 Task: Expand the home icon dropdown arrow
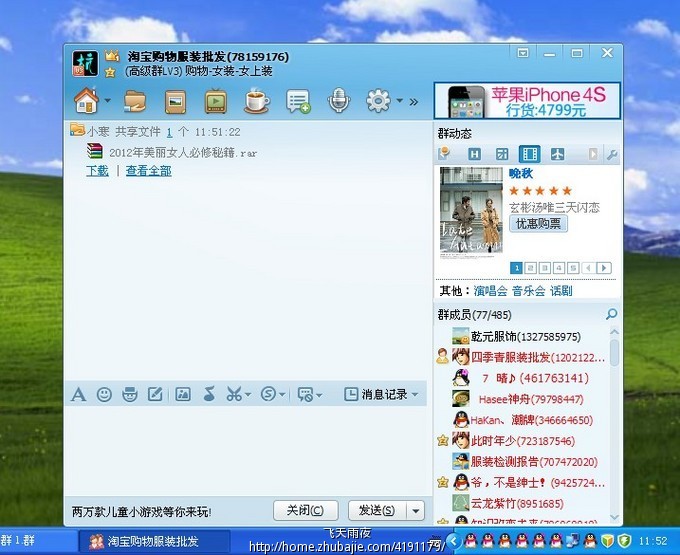pyautogui.click(x=108, y=101)
